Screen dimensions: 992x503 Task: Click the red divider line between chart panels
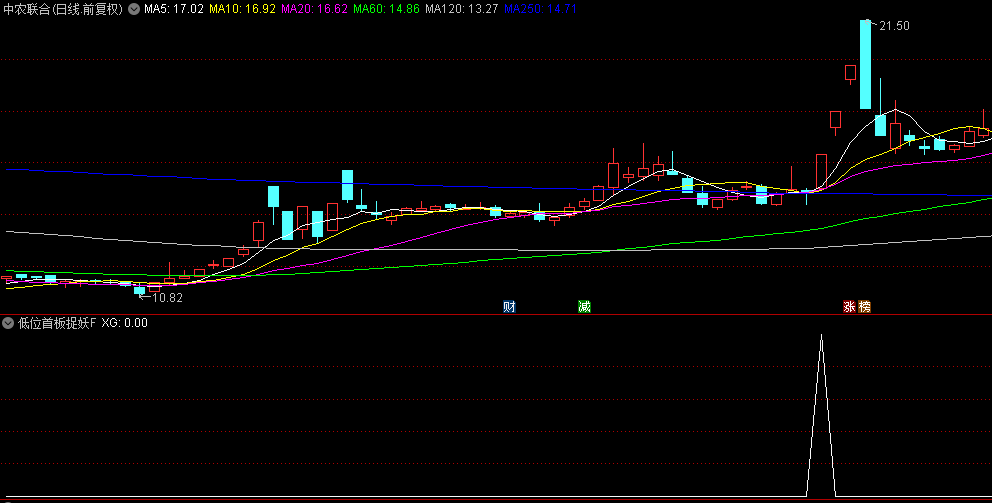[x=496, y=315]
